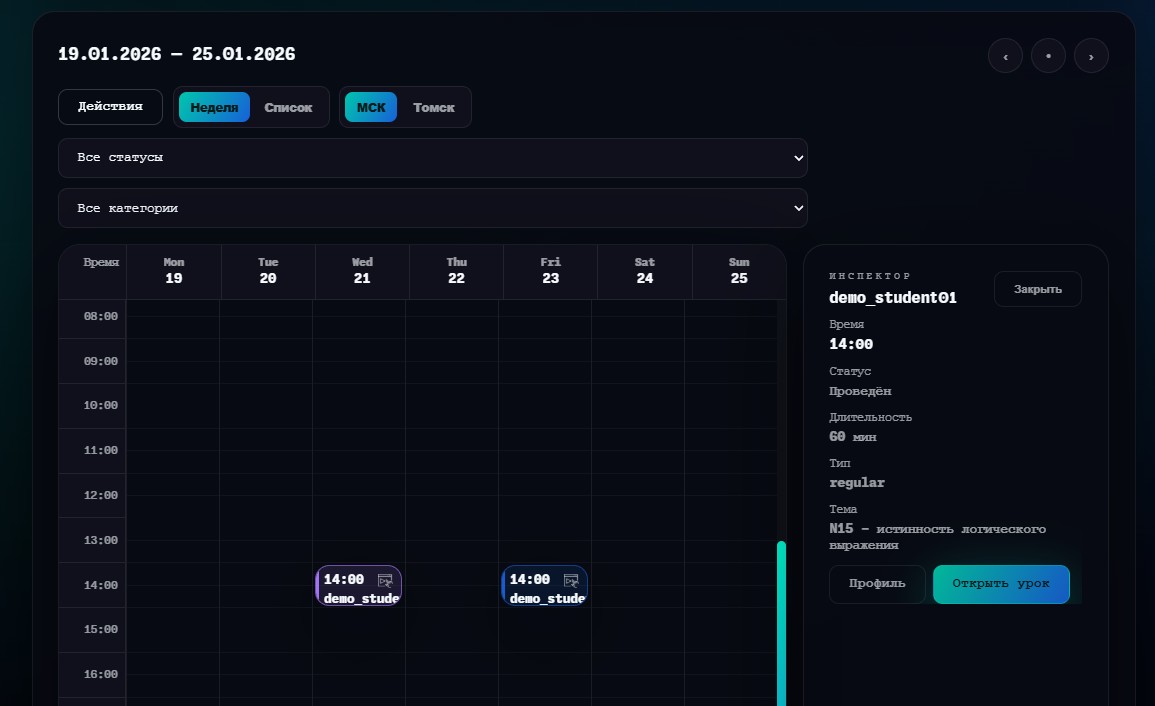The width and height of the screenshot is (1155, 706).
Task: Select Томск timezone
Action: [433, 107]
